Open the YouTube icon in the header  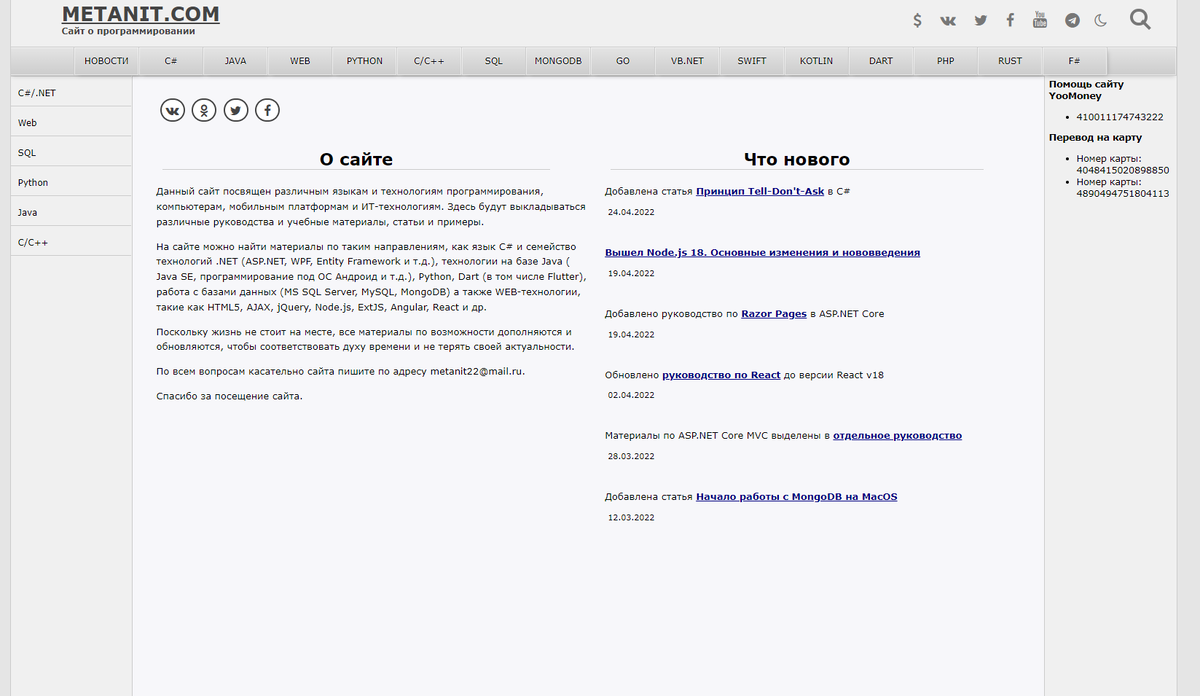click(1040, 19)
